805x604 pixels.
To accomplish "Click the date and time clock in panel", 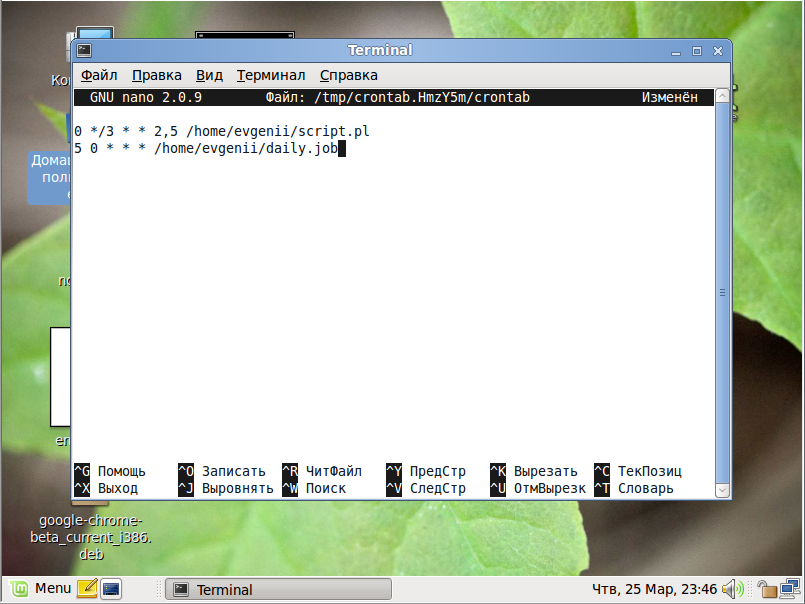I will [655, 589].
